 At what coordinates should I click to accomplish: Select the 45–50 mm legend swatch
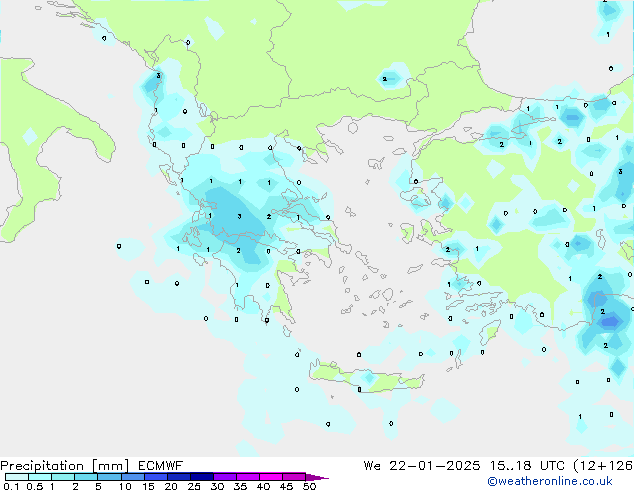pyautogui.click(x=294, y=477)
